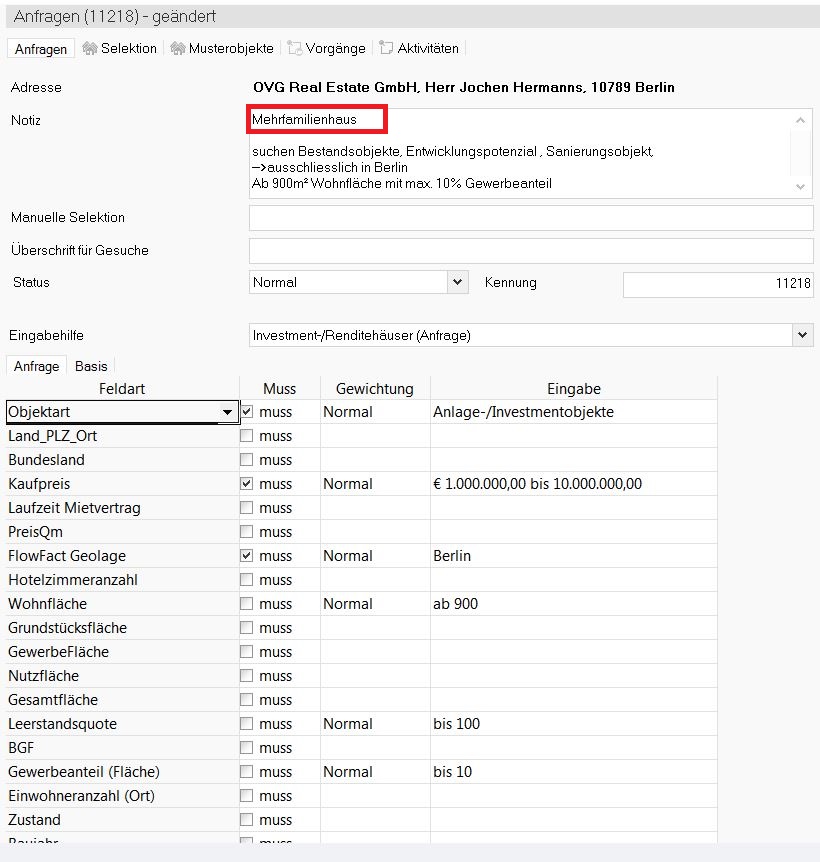Open the Status dropdown
Screen dimensions: 820x862
458,283
